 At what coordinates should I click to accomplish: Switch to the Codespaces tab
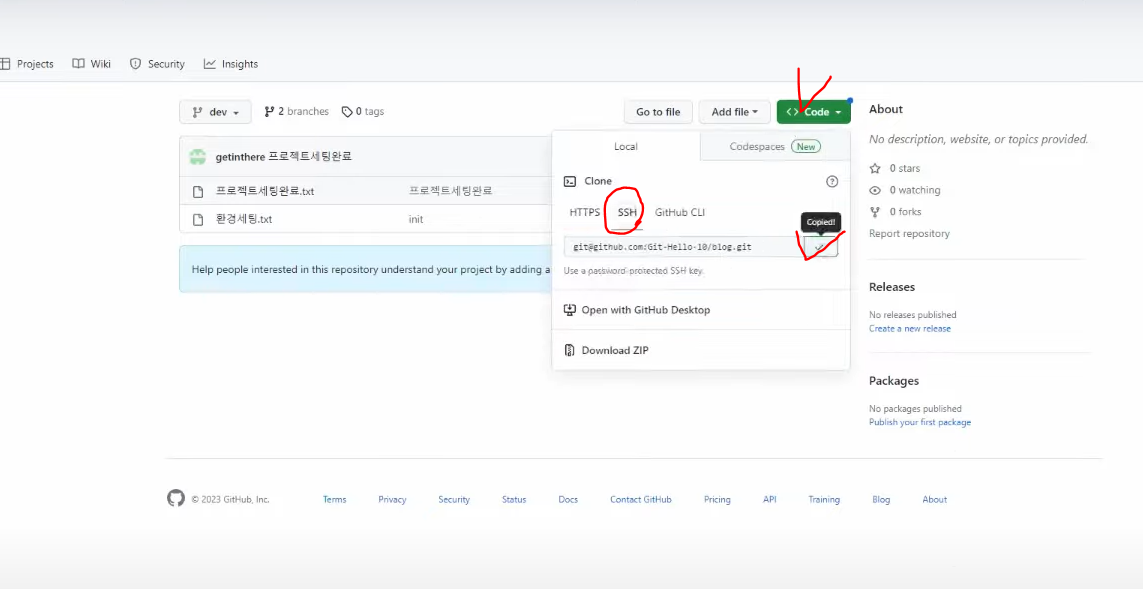[775, 147]
